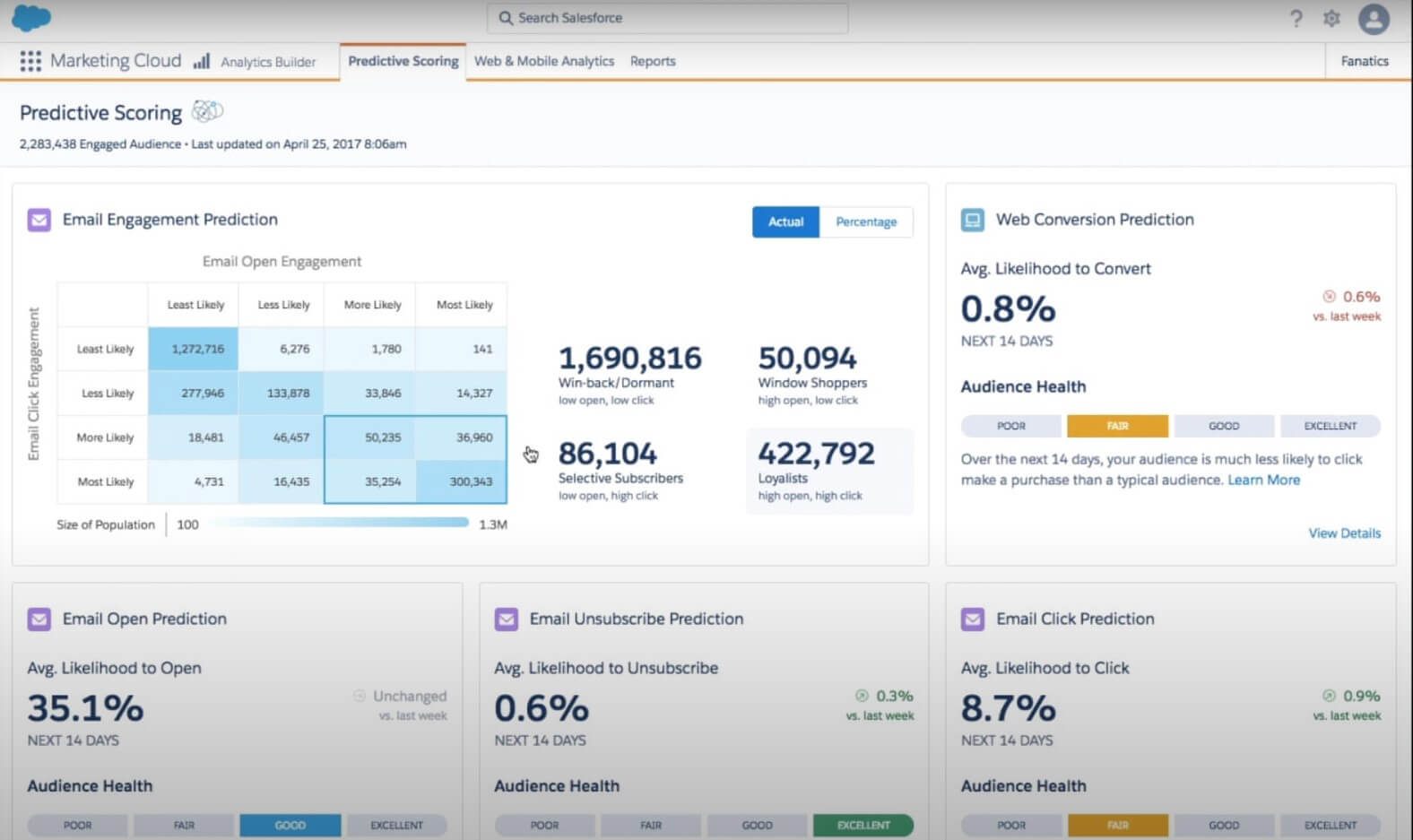Click the green EXCELLENT segment in Email Unsubscribe
This screenshot has height=840, width=1413.
(x=863, y=825)
